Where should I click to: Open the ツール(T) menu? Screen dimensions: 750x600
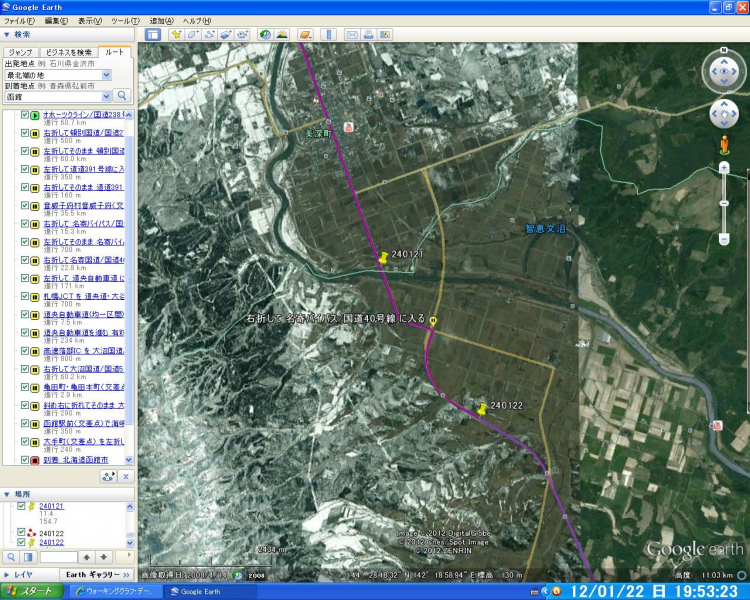click(x=125, y=21)
